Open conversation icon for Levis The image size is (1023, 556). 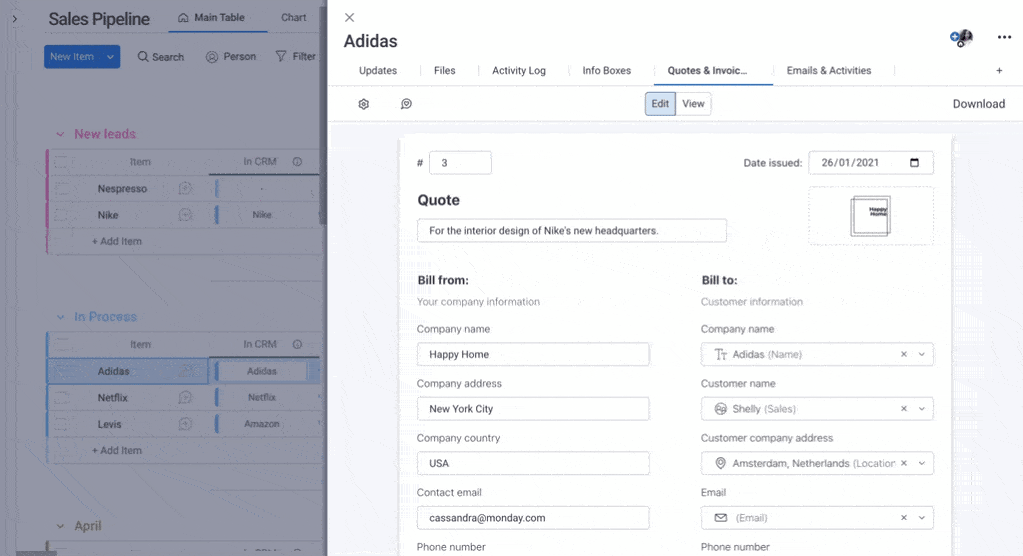185,424
